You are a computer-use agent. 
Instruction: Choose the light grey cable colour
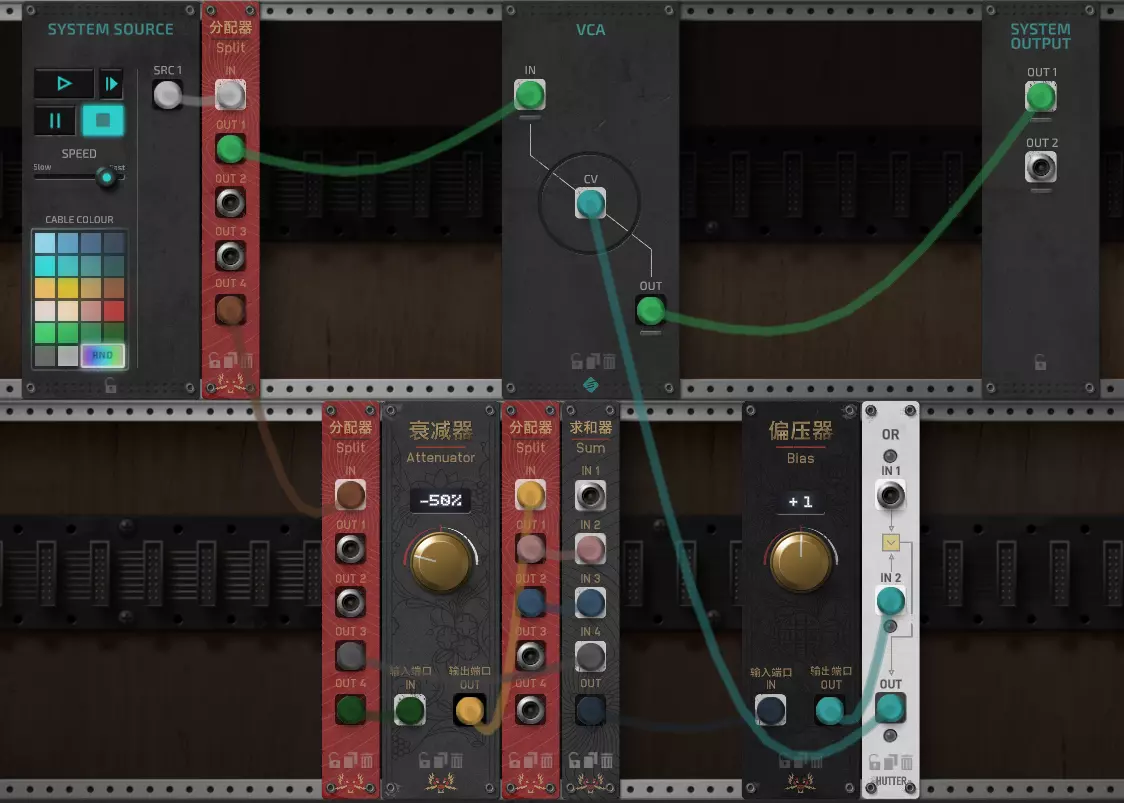point(68,356)
